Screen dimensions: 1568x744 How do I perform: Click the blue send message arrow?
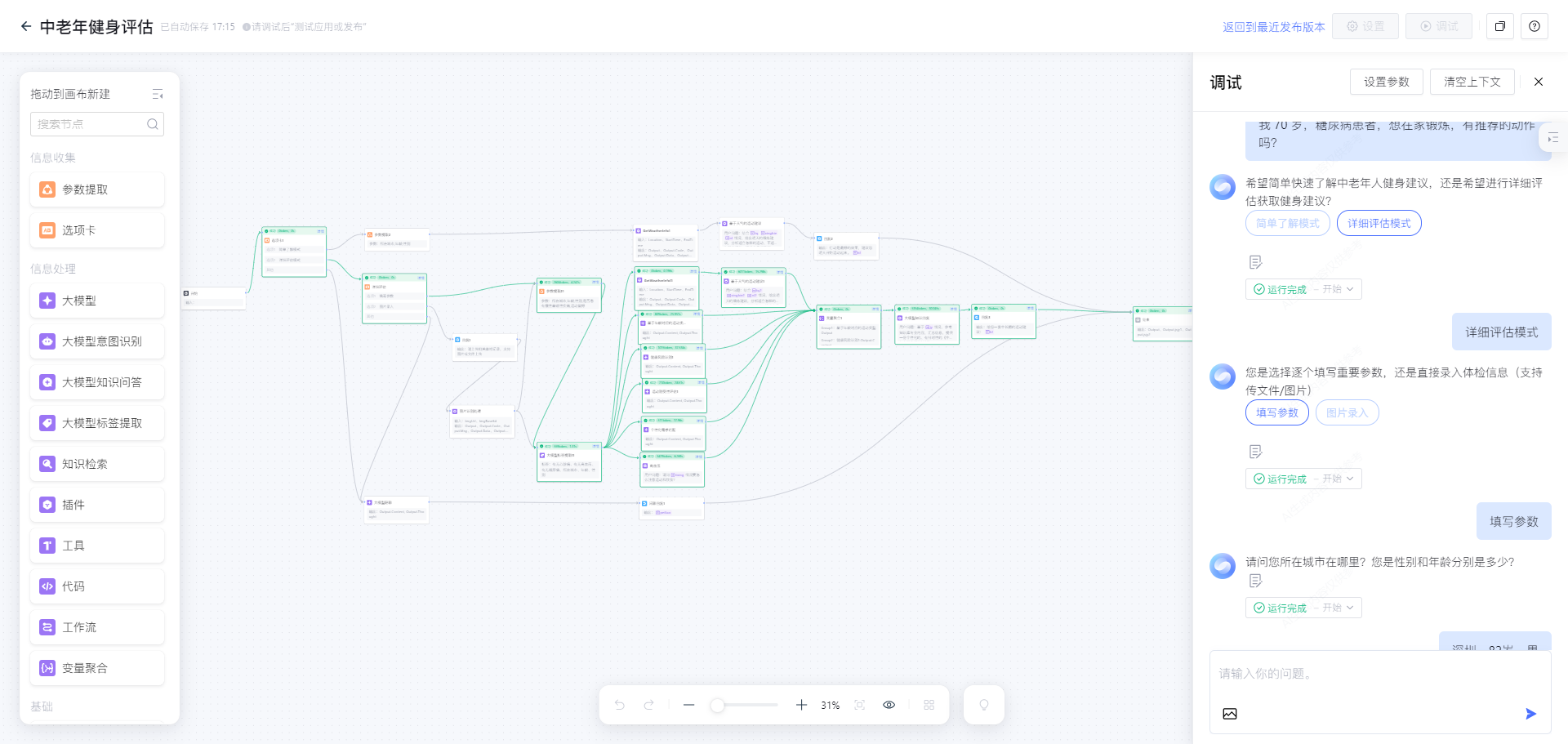point(1530,714)
